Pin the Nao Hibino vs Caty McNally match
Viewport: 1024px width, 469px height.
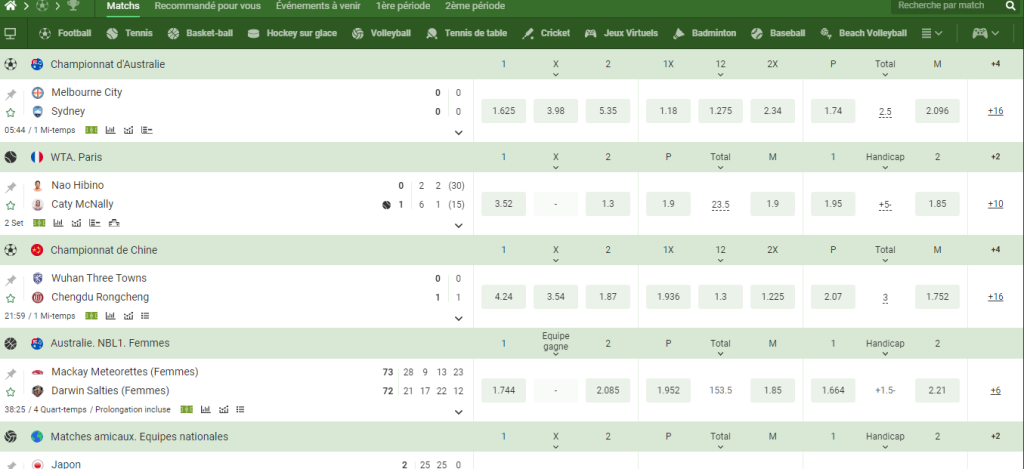tap(10, 187)
